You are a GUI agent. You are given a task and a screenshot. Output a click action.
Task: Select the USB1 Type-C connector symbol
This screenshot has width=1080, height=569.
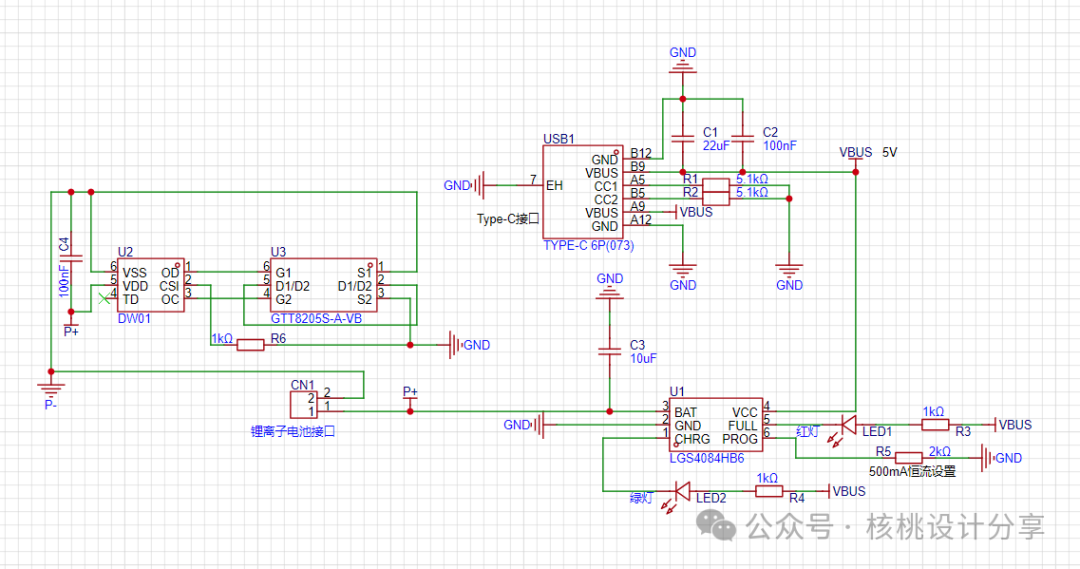pyautogui.click(x=583, y=192)
